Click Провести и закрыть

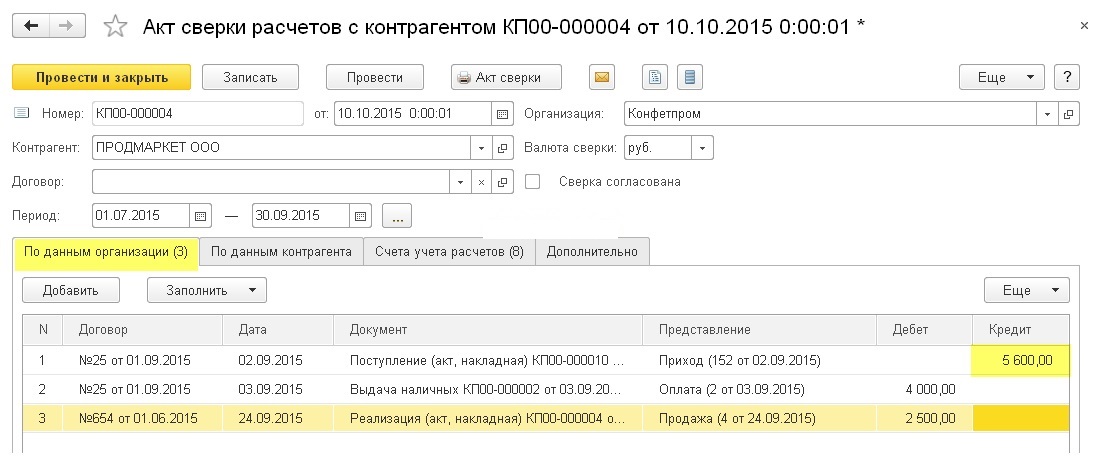point(102,77)
